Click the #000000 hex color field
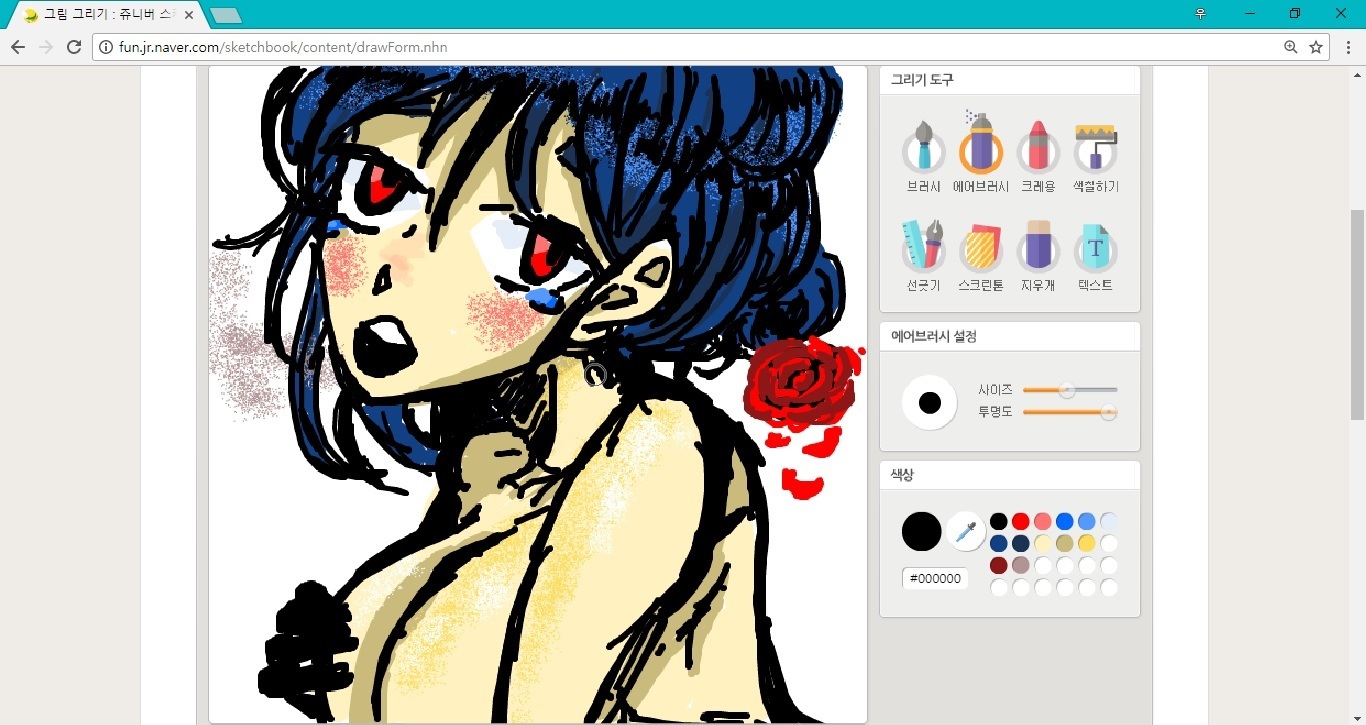1366x725 pixels. coord(935,579)
